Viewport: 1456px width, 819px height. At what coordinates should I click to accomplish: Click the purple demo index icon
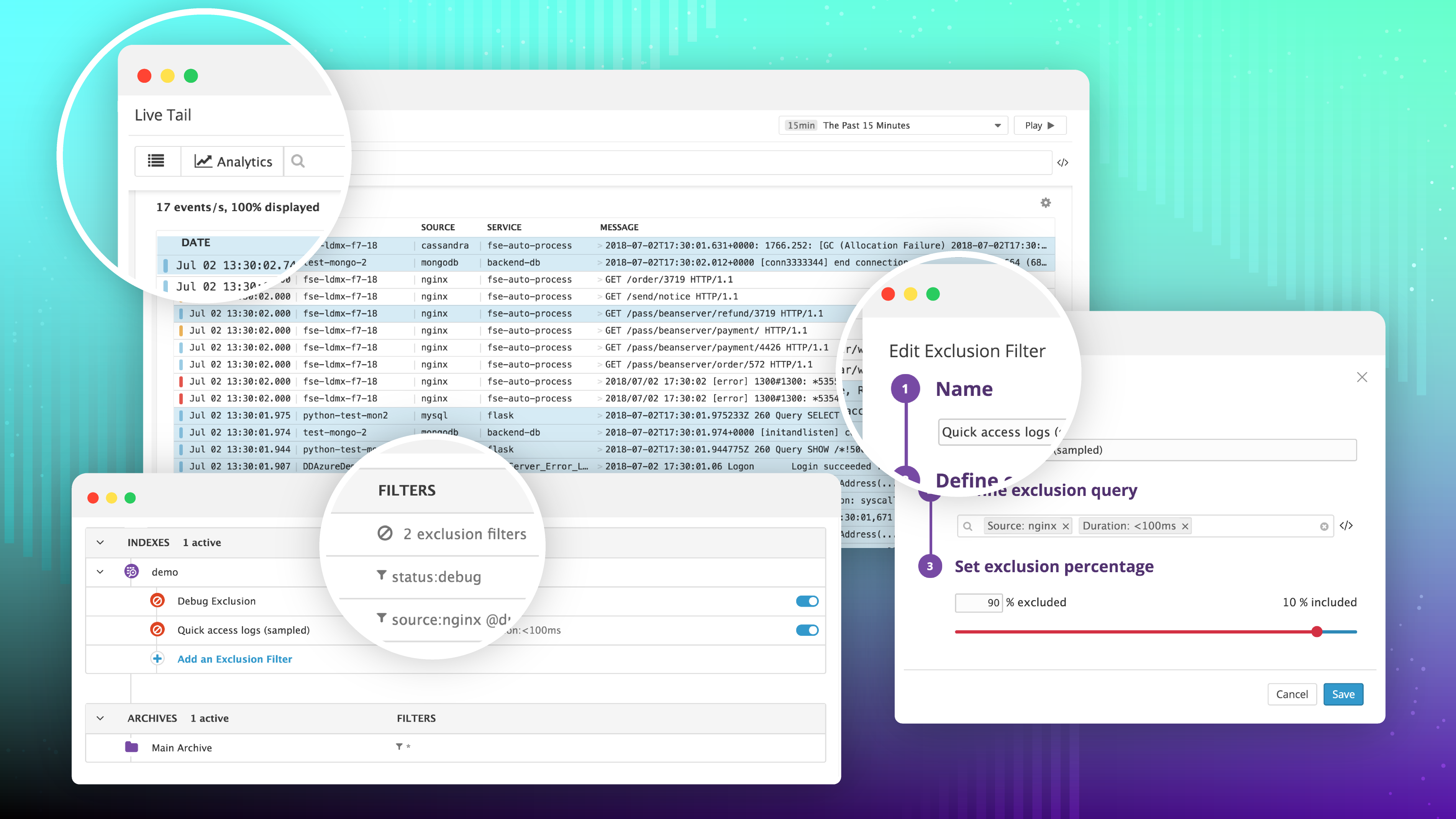pyautogui.click(x=131, y=571)
